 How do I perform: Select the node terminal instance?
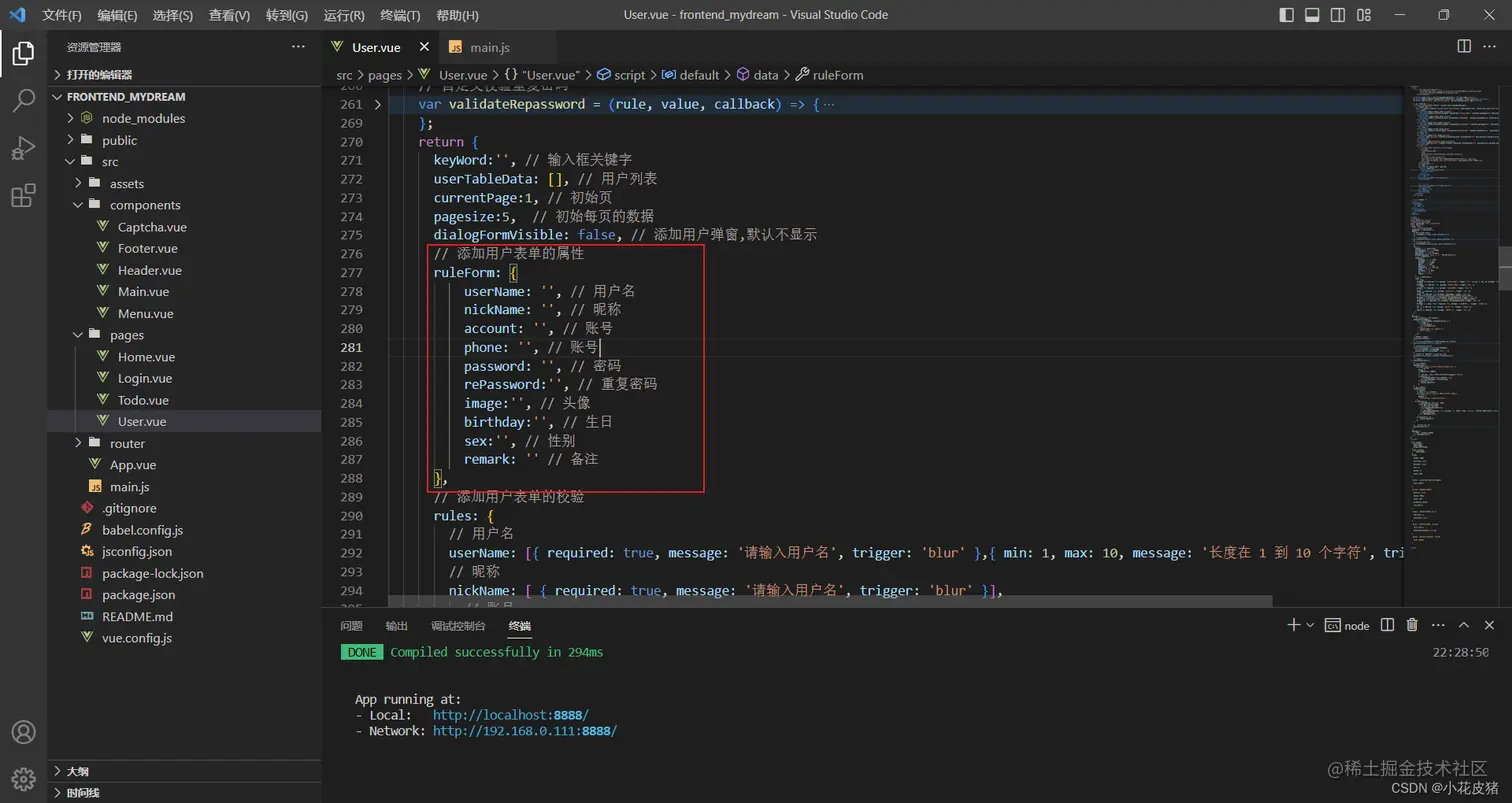(x=1347, y=626)
